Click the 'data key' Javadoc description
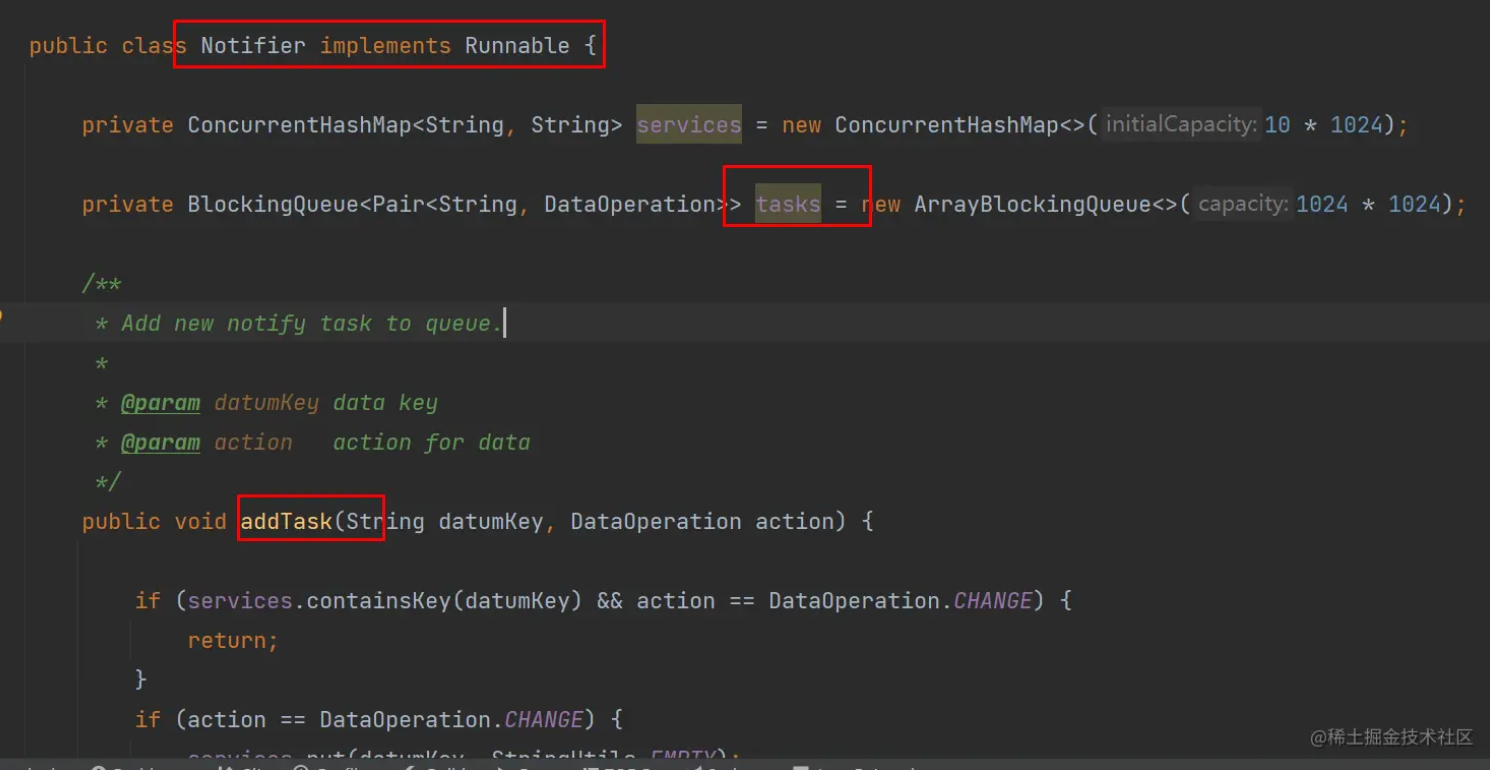 385,403
